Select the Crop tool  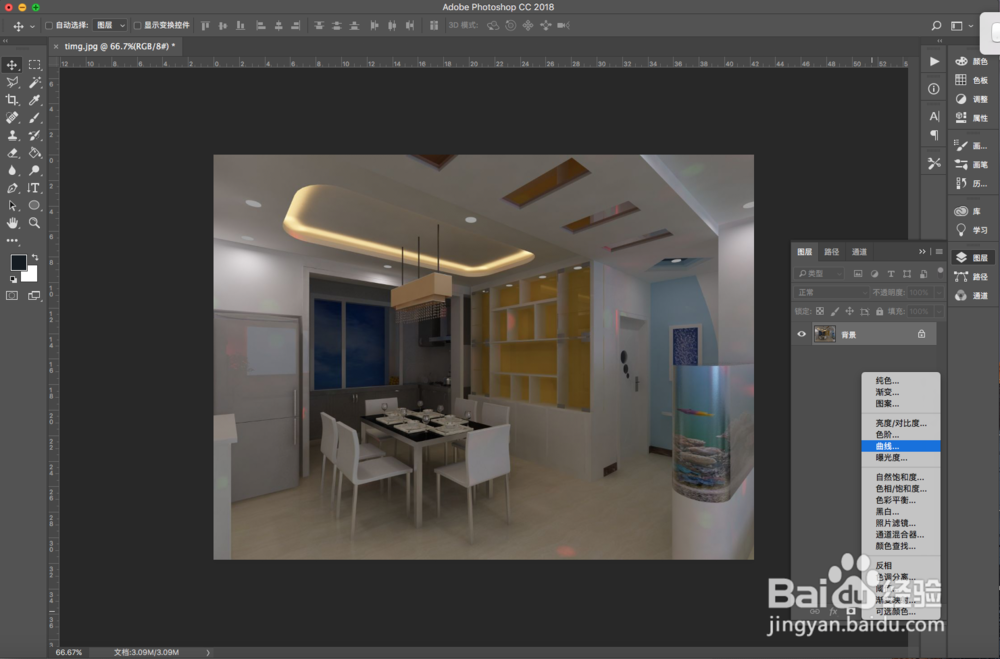point(12,100)
